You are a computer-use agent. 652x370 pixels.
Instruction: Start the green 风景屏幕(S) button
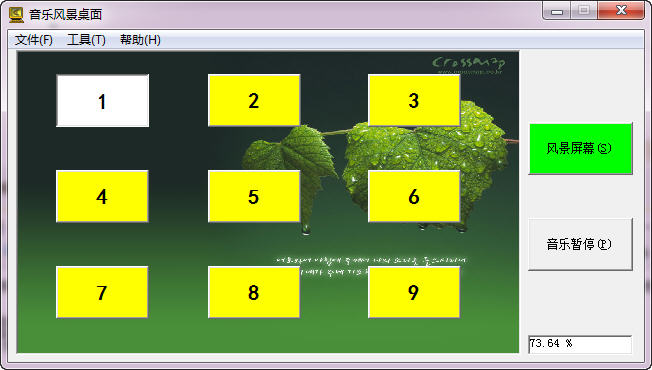coord(580,148)
